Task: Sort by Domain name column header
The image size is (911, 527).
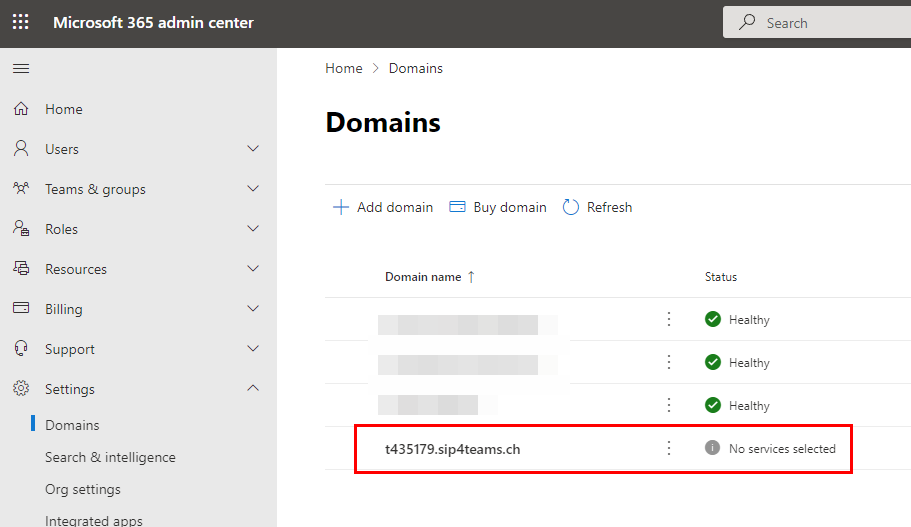Action: [x=423, y=277]
